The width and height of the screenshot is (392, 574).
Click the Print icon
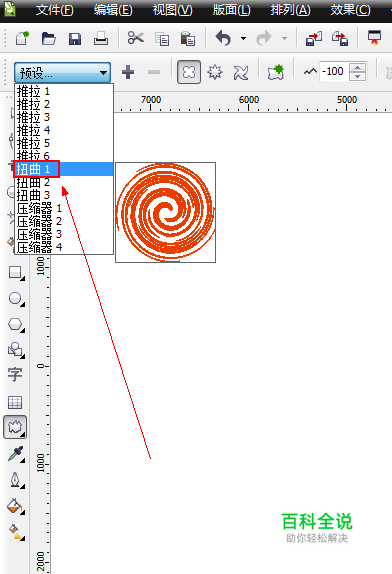101,38
